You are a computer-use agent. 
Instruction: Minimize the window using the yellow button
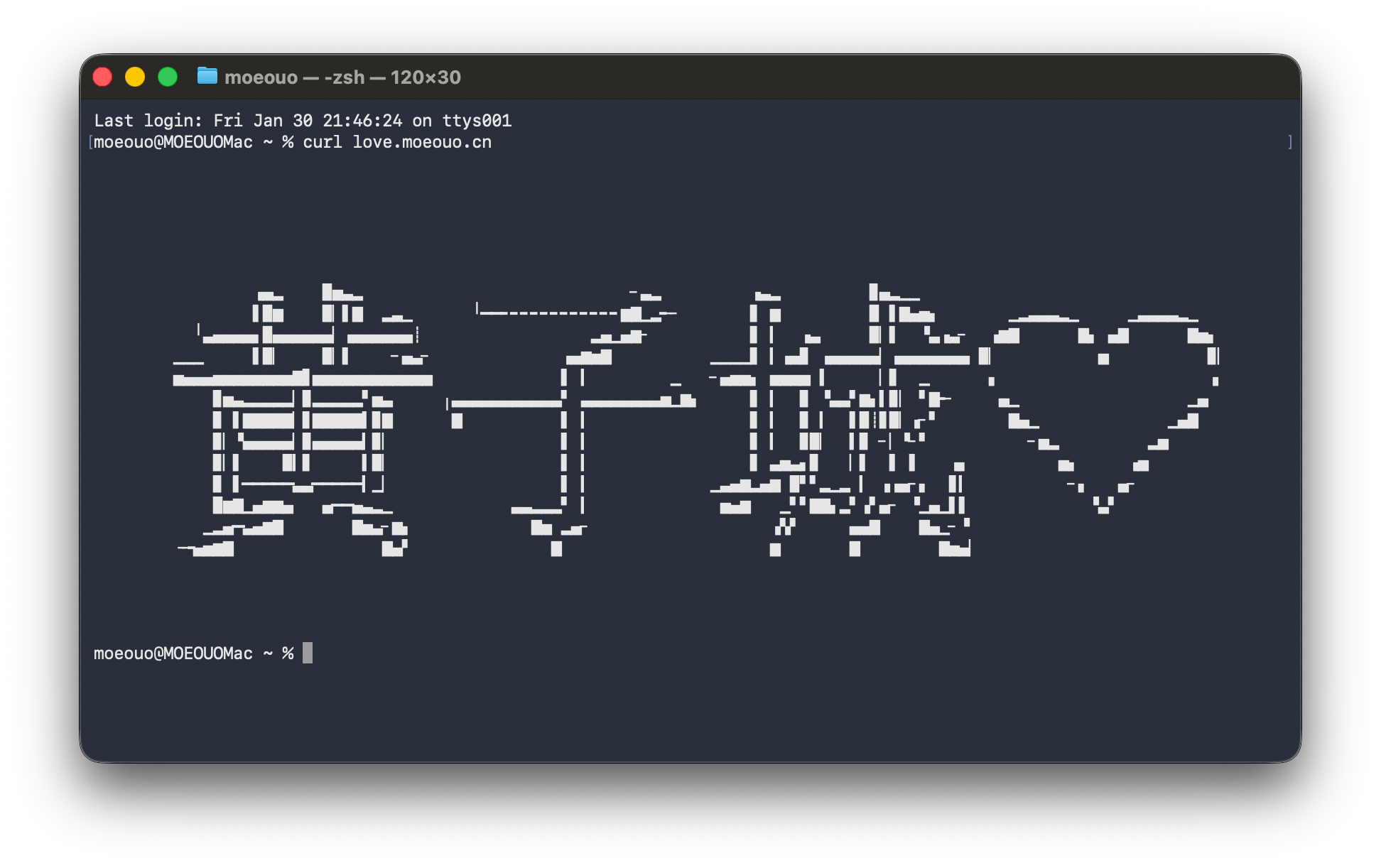click(135, 77)
